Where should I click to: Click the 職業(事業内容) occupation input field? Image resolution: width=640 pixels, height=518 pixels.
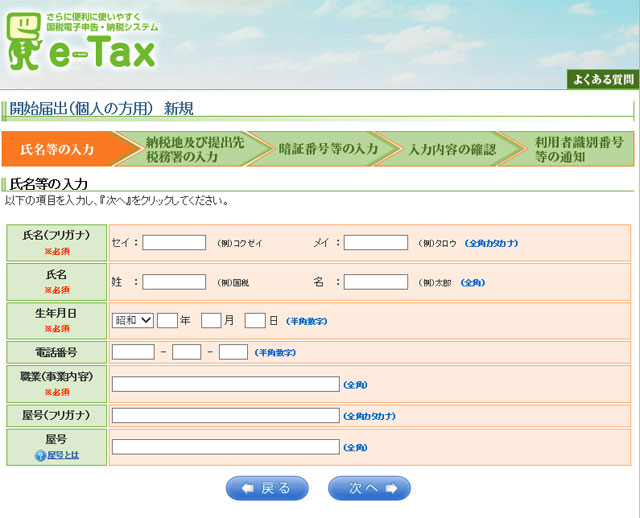225,384
